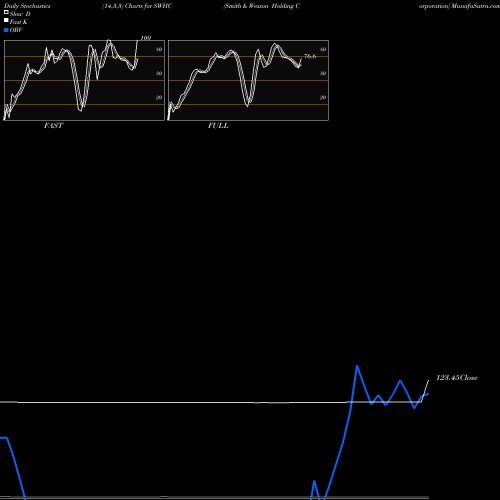Click the 'OBV' legend text
The image size is (500, 500).
pos(16,30)
